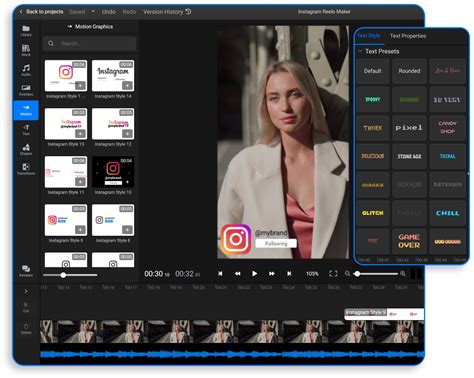Toggle fullscreen preview
The image size is (474, 378).
(333, 274)
